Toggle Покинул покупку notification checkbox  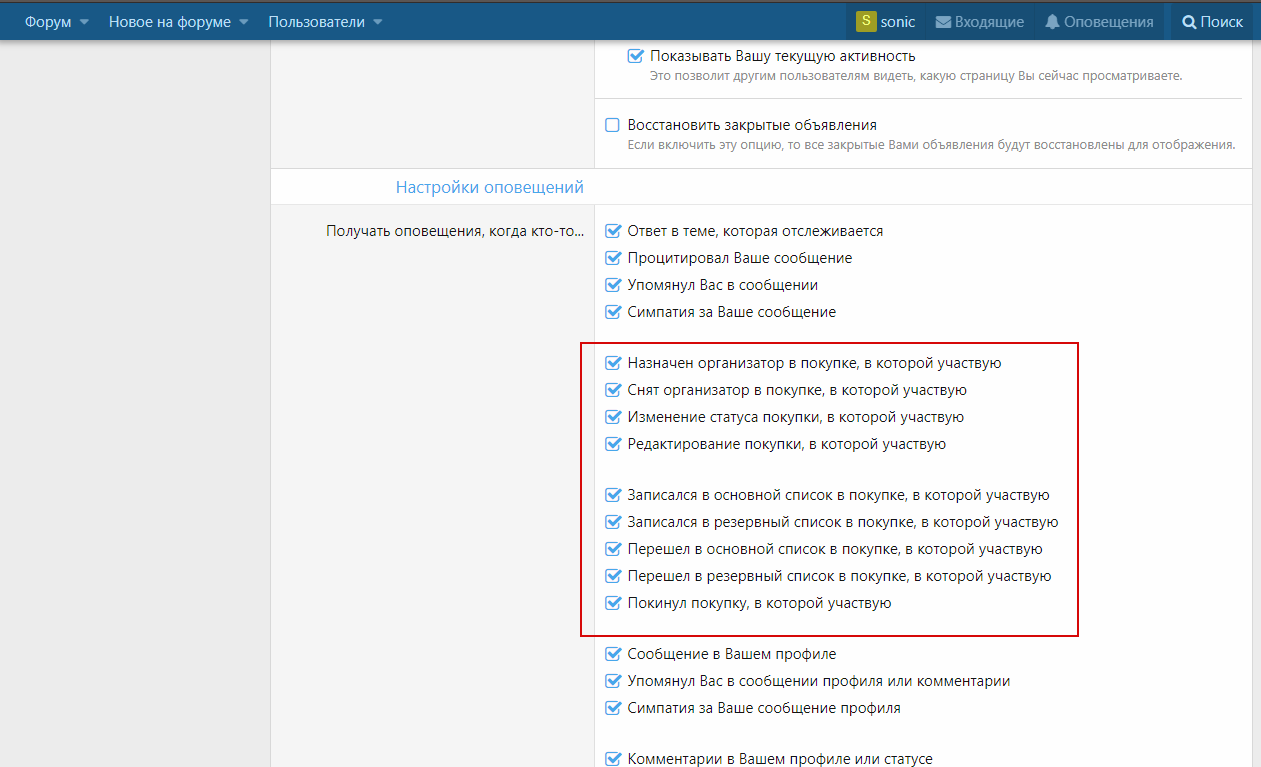(x=614, y=603)
